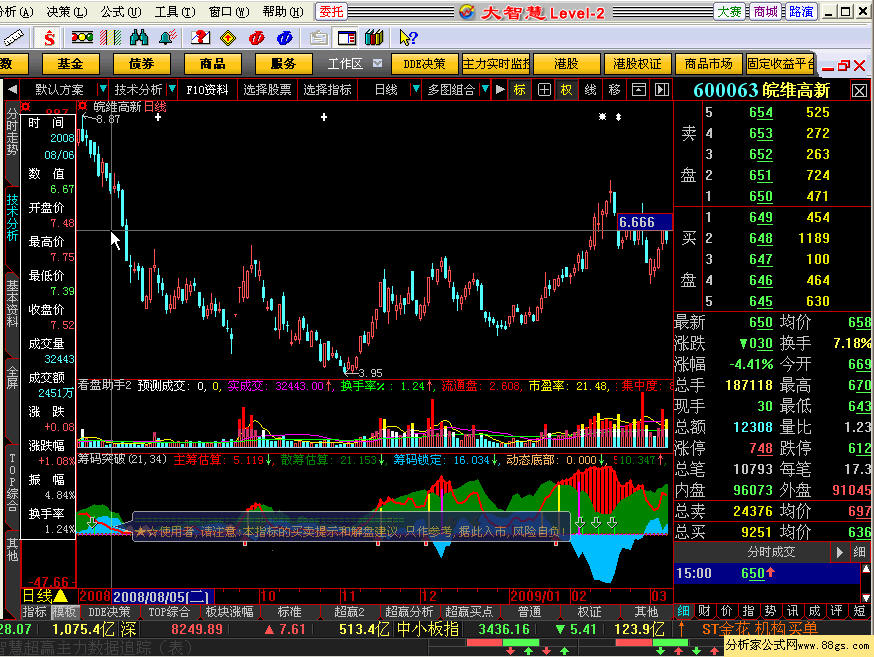
Task: Close the 600063 quote panel with X box
Action: (x=859, y=91)
